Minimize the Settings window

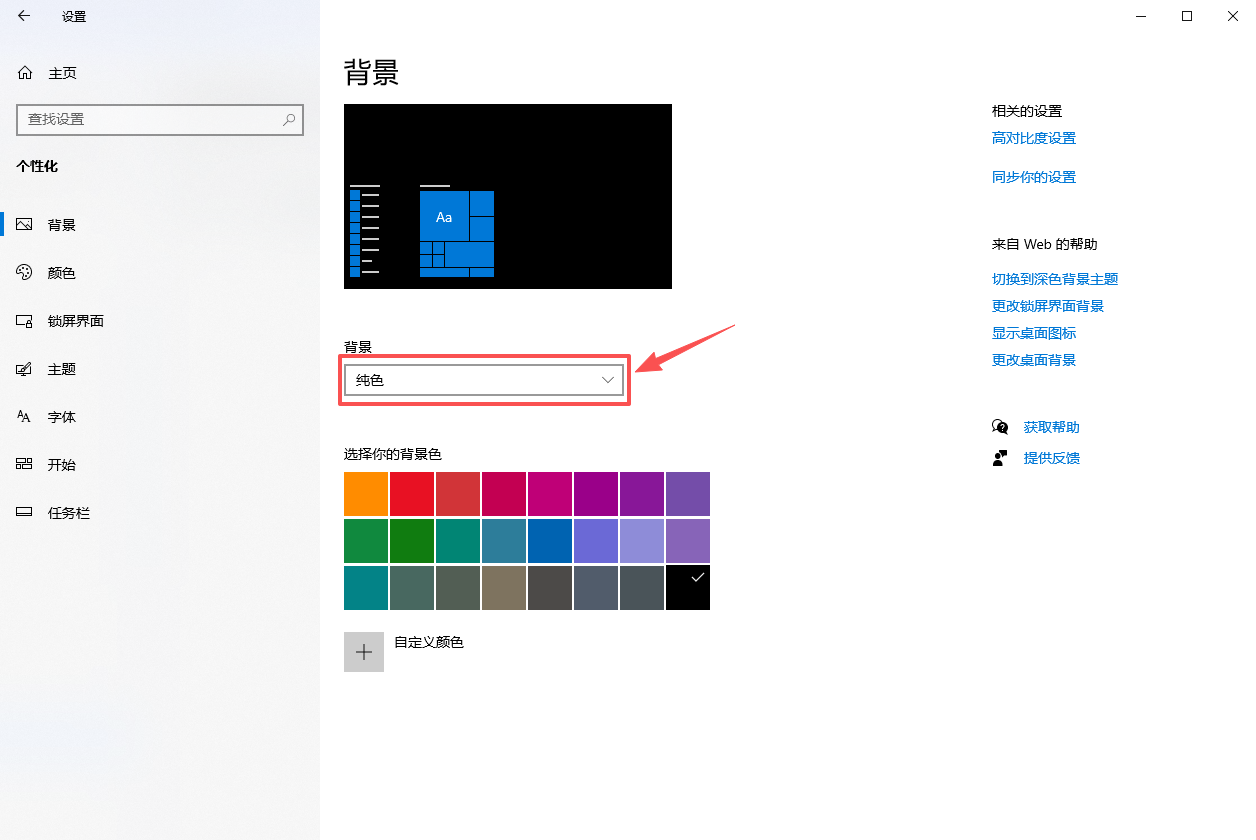click(1141, 16)
